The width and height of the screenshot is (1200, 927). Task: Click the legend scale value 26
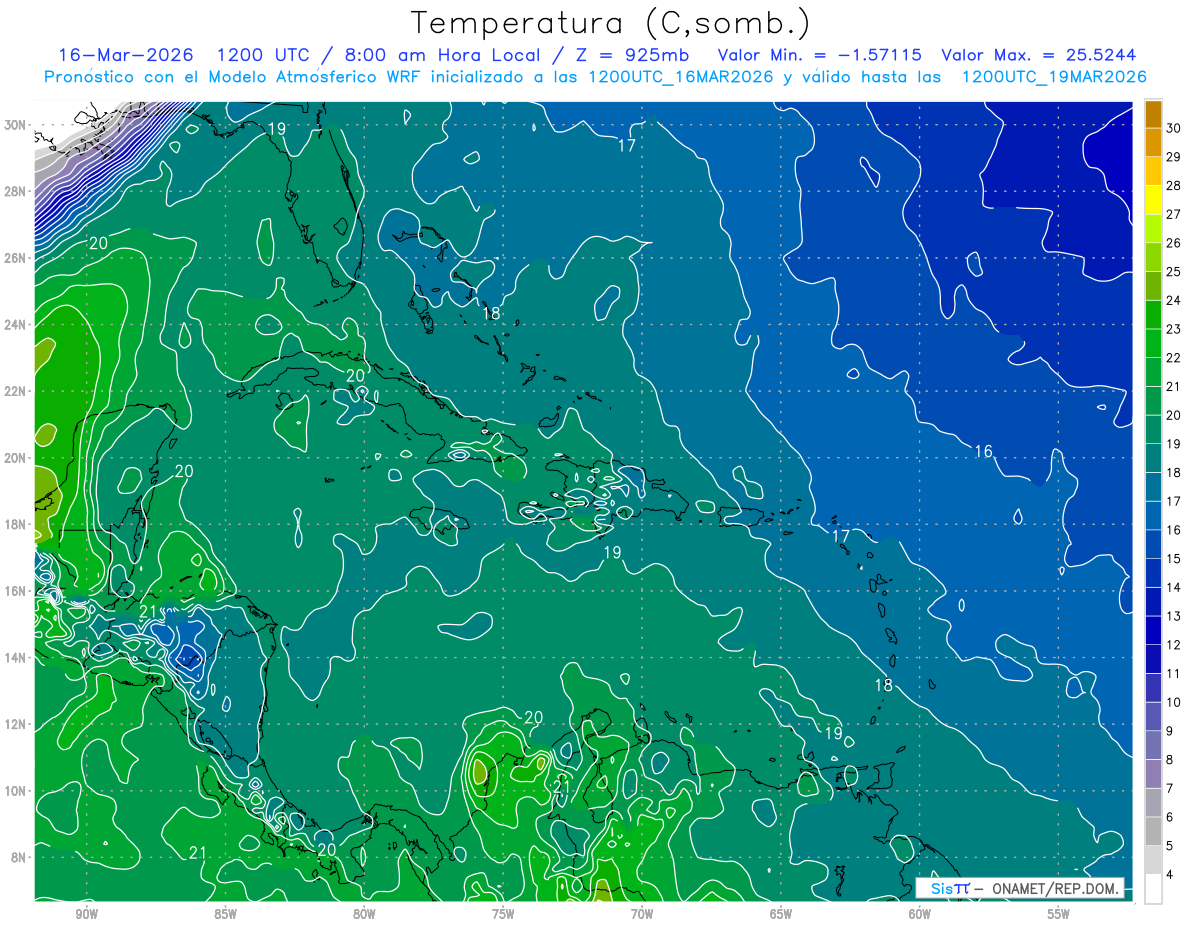coord(1174,242)
